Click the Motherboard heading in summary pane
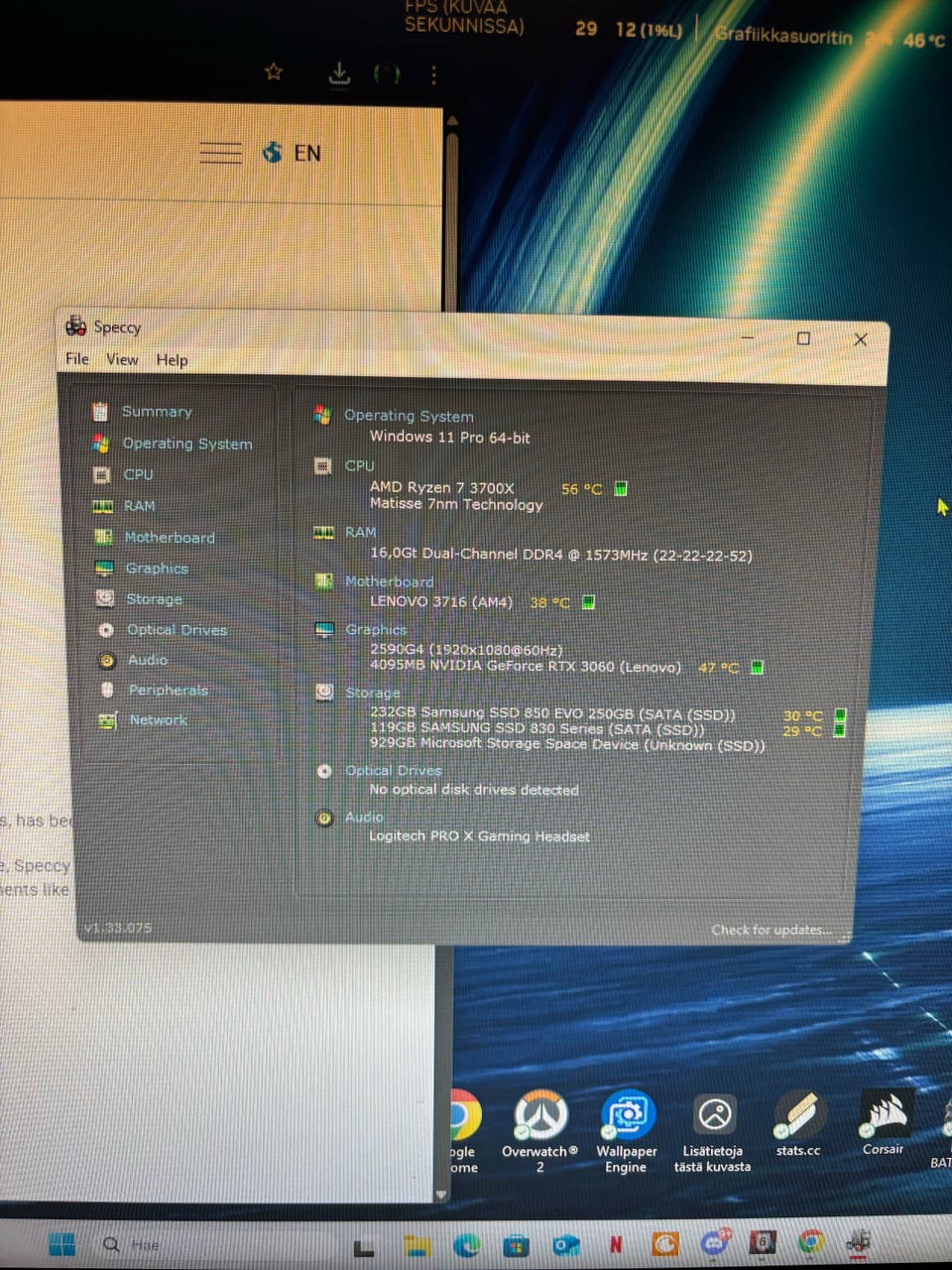Viewport: 952px width, 1270px height. tap(389, 581)
